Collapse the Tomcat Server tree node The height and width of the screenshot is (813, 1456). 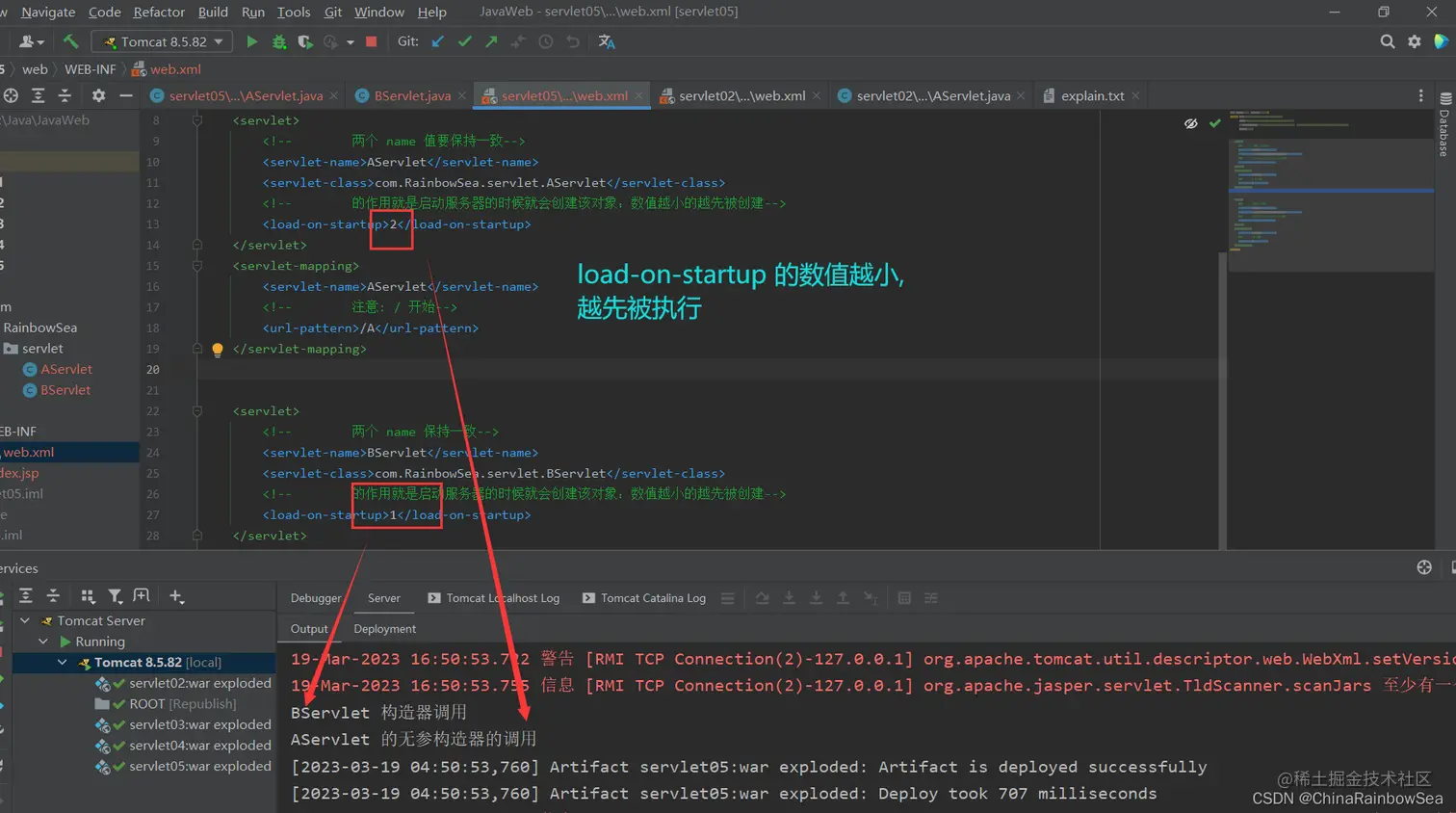tap(25, 620)
